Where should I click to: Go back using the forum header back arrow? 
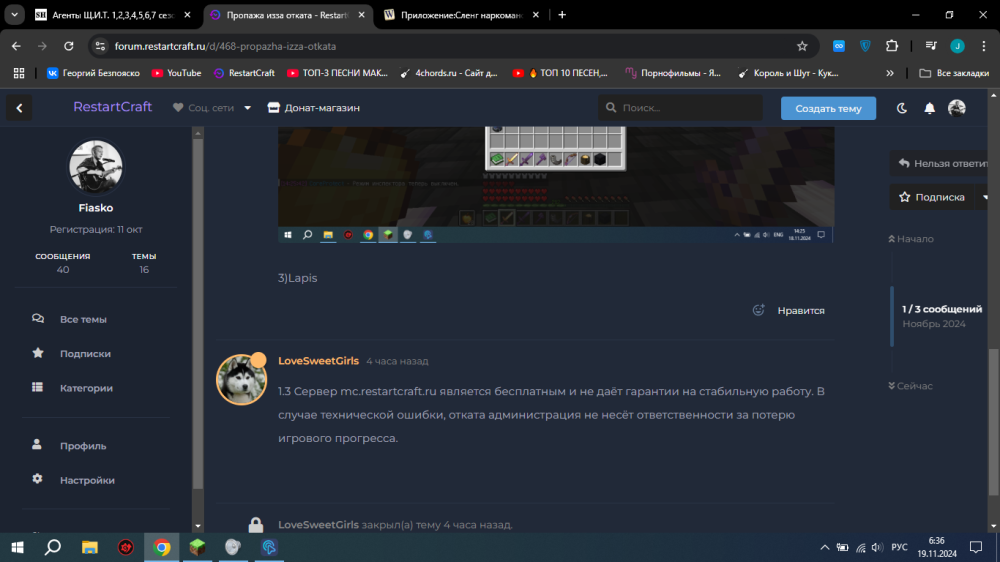click(19, 108)
